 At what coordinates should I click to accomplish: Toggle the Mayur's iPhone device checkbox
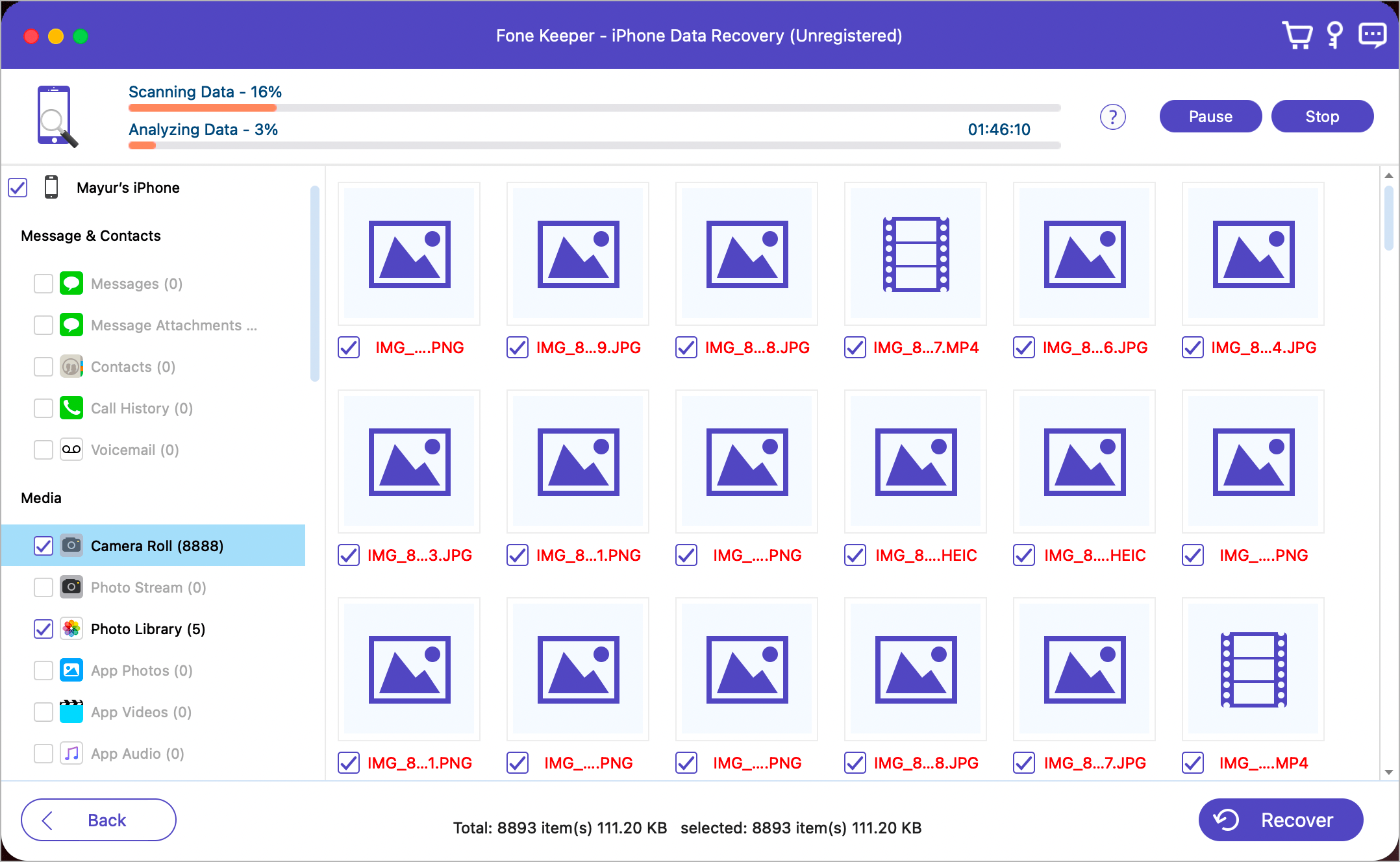click(18, 188)
